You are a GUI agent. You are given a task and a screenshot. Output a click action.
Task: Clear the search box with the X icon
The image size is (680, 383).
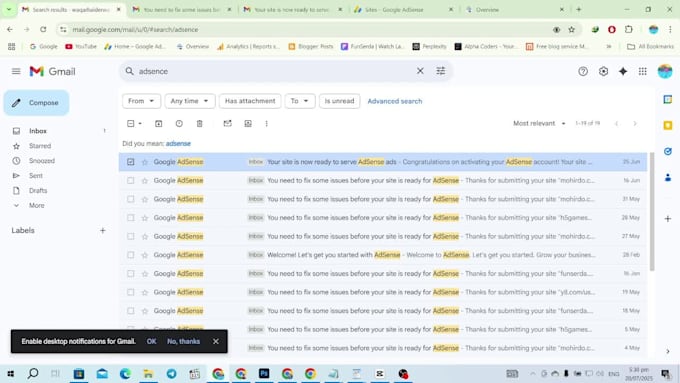click(420, 71)
